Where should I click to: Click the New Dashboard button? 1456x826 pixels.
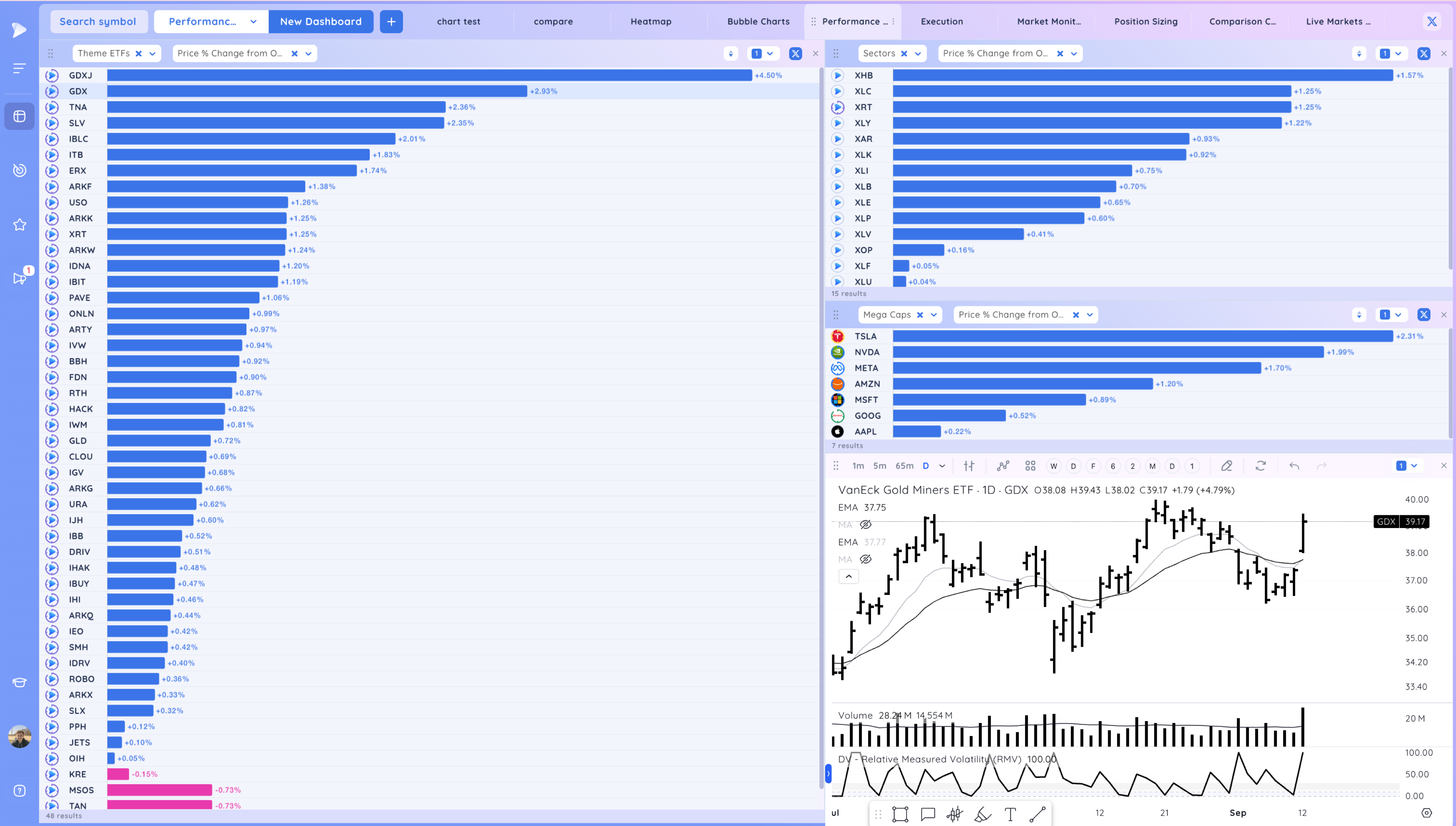pyautogui.click(x=321, y=21)
